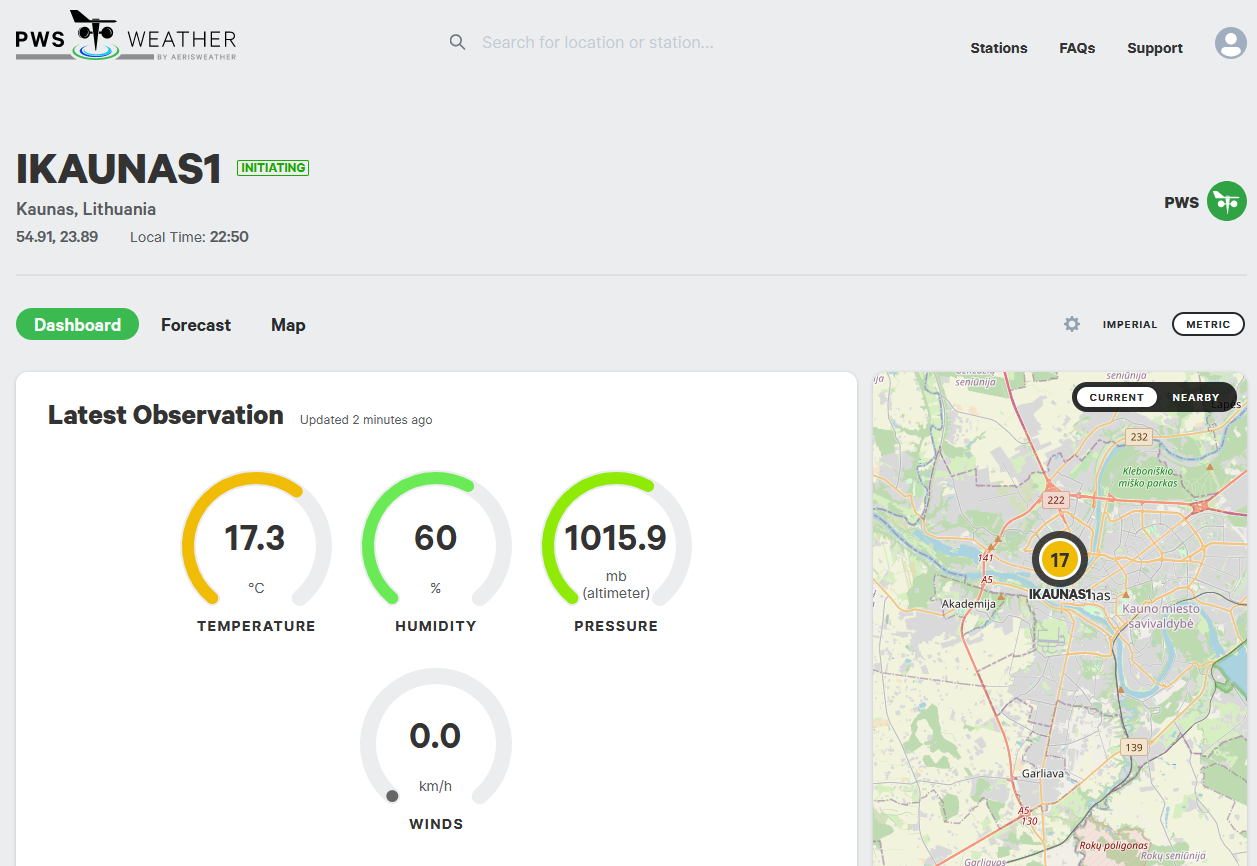Click road 139 shield on the map

click(1133, 747)
